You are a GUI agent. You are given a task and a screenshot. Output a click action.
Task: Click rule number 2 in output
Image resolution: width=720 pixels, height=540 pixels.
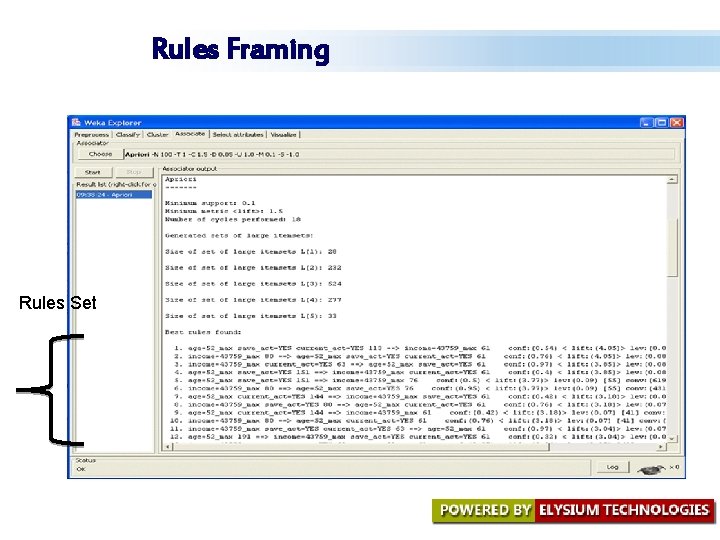coord(420,356)
